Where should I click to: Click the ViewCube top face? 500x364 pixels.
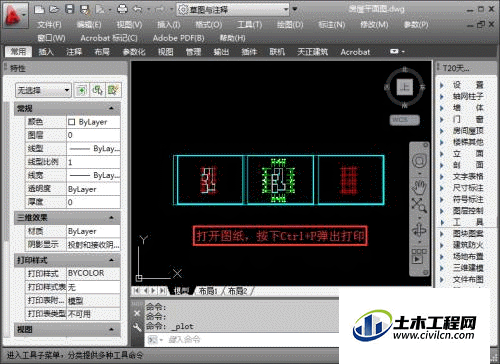(405, 87)
